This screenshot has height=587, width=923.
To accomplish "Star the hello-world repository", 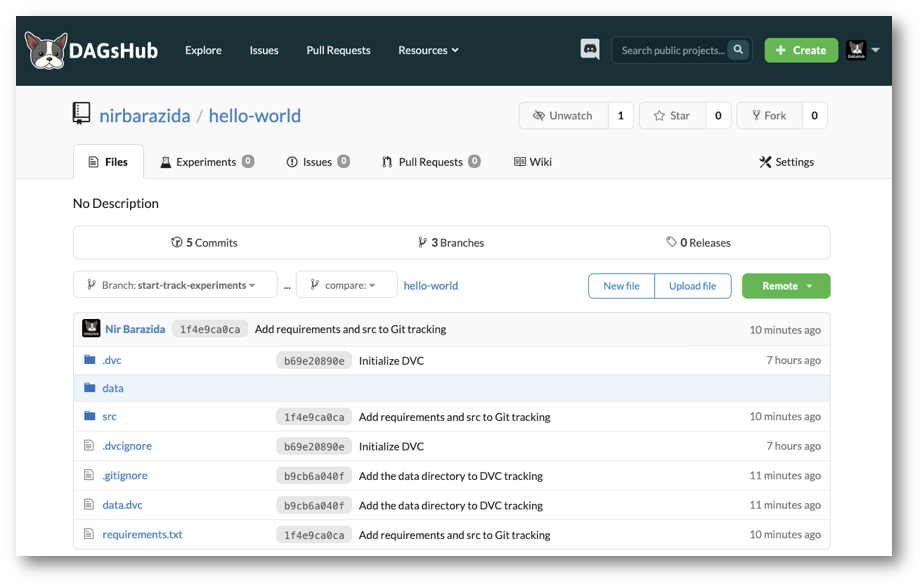I will (x=672, y=116).
